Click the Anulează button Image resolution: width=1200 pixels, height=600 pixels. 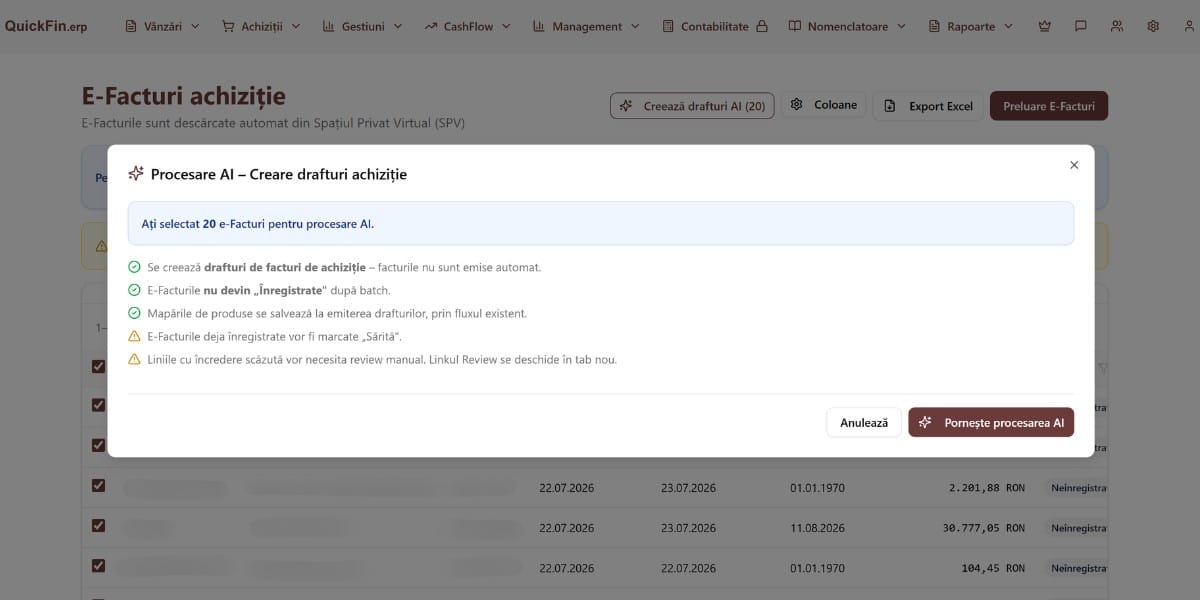pyautogui.click(x=864, y=422)
